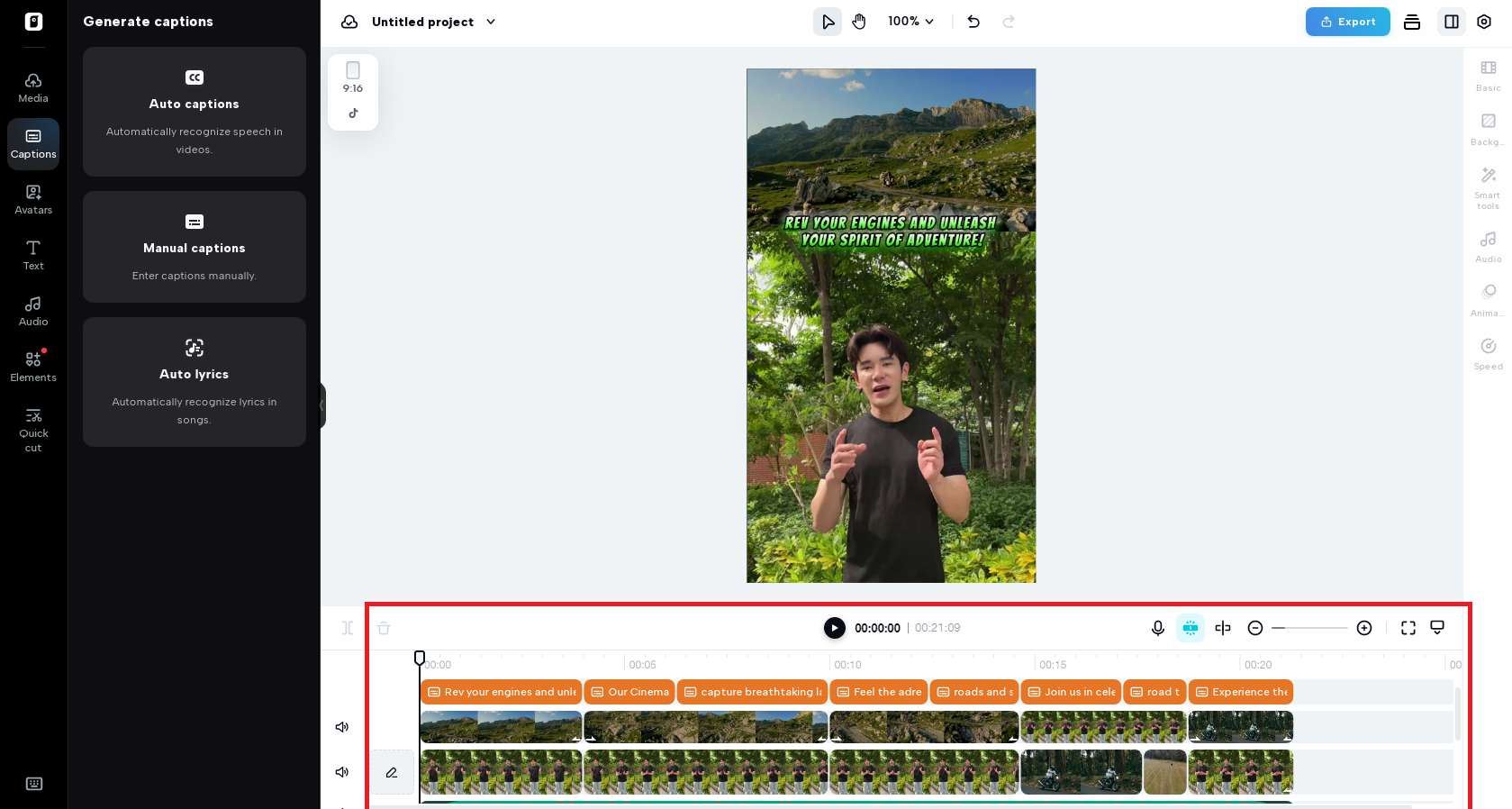Open the 9:16 aspect ratio selector

coord(353,77)
